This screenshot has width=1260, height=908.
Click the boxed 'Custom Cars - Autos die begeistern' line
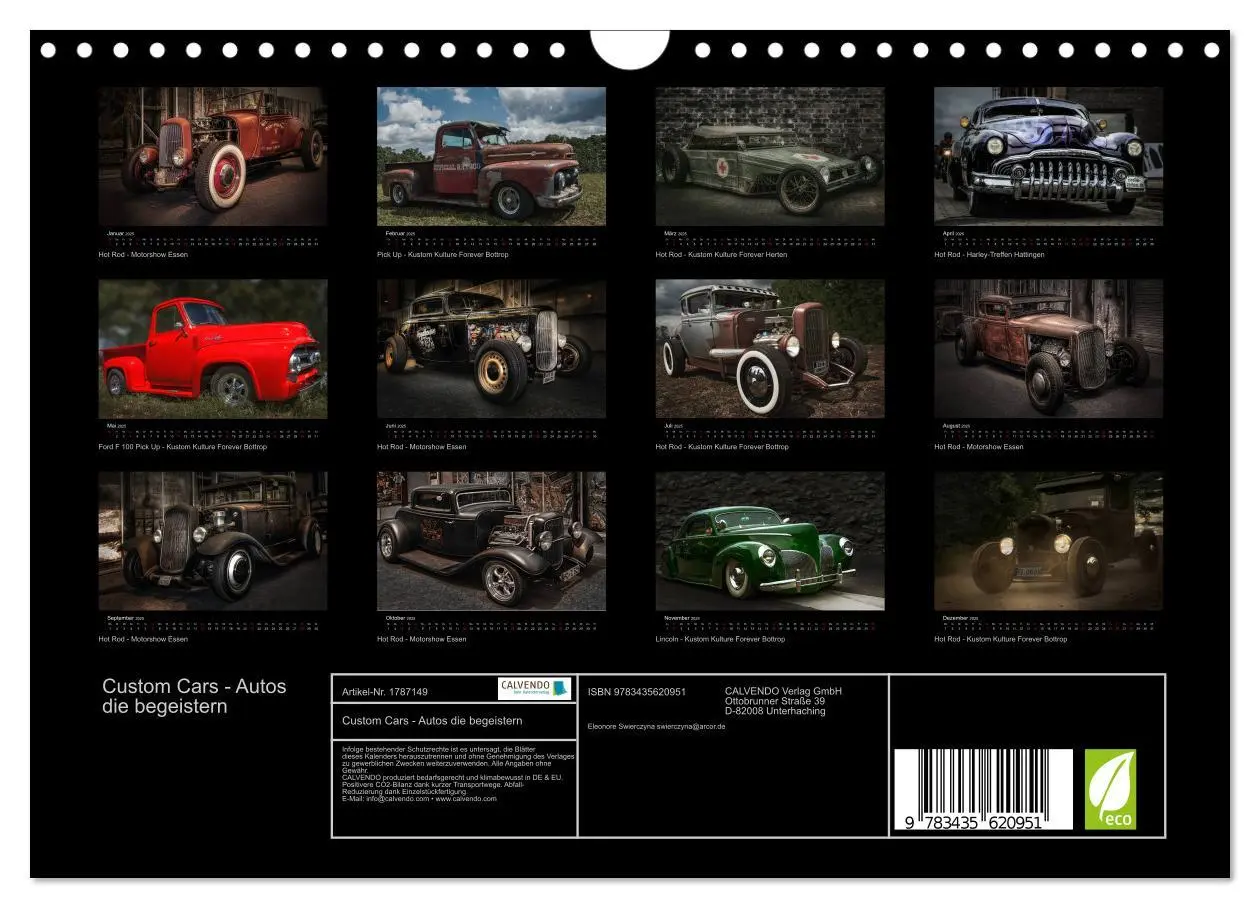pos(432,720)
